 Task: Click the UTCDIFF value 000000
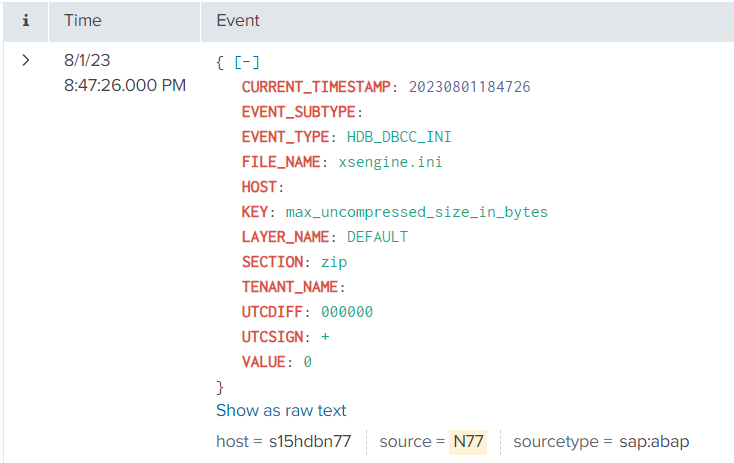[x=347, y=312]
